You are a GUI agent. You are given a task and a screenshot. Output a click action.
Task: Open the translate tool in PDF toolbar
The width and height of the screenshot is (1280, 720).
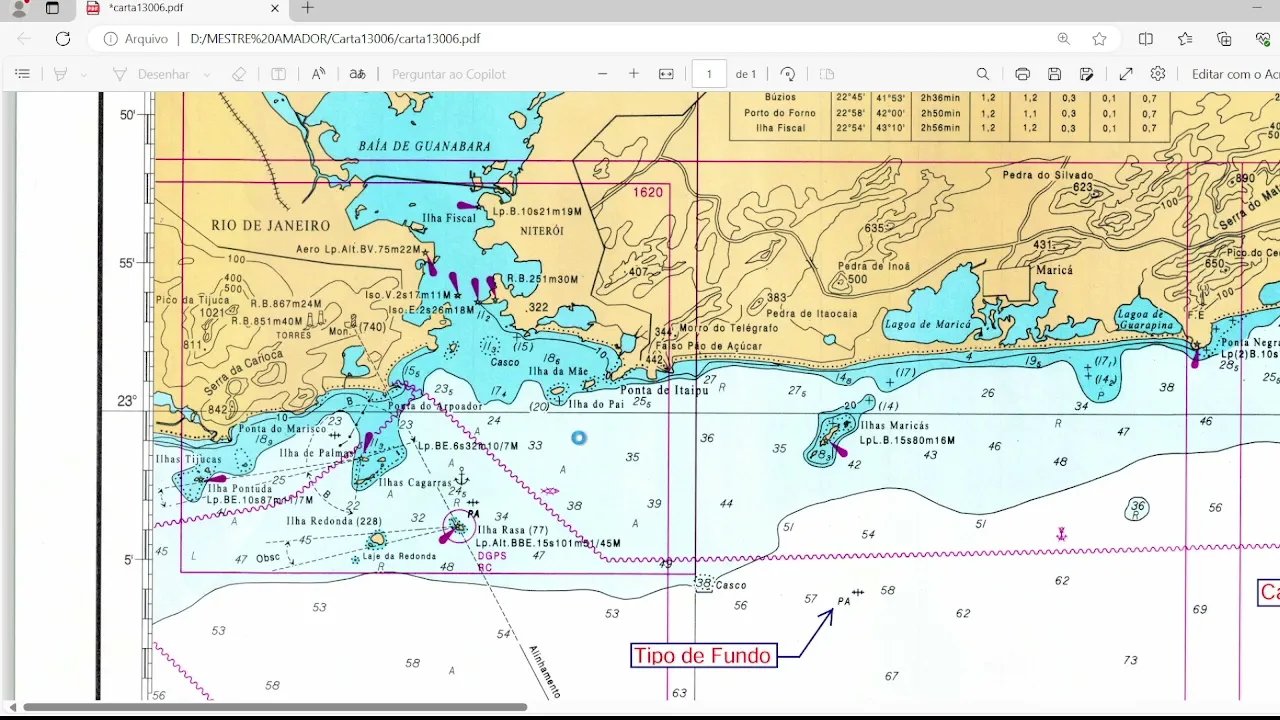357,74
